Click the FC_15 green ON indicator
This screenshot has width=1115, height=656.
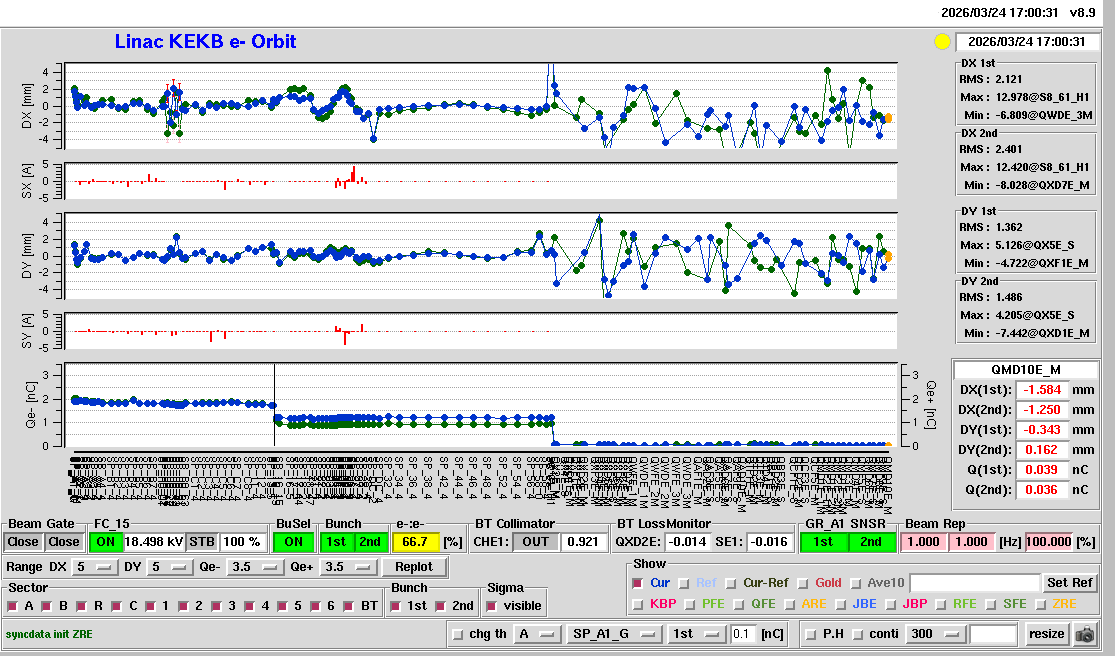105,542
